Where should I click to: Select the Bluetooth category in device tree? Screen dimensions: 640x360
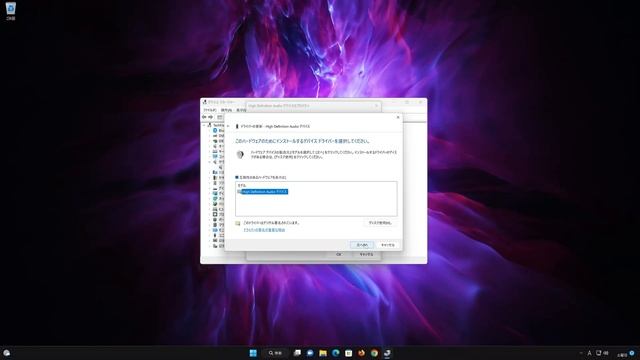218,130
